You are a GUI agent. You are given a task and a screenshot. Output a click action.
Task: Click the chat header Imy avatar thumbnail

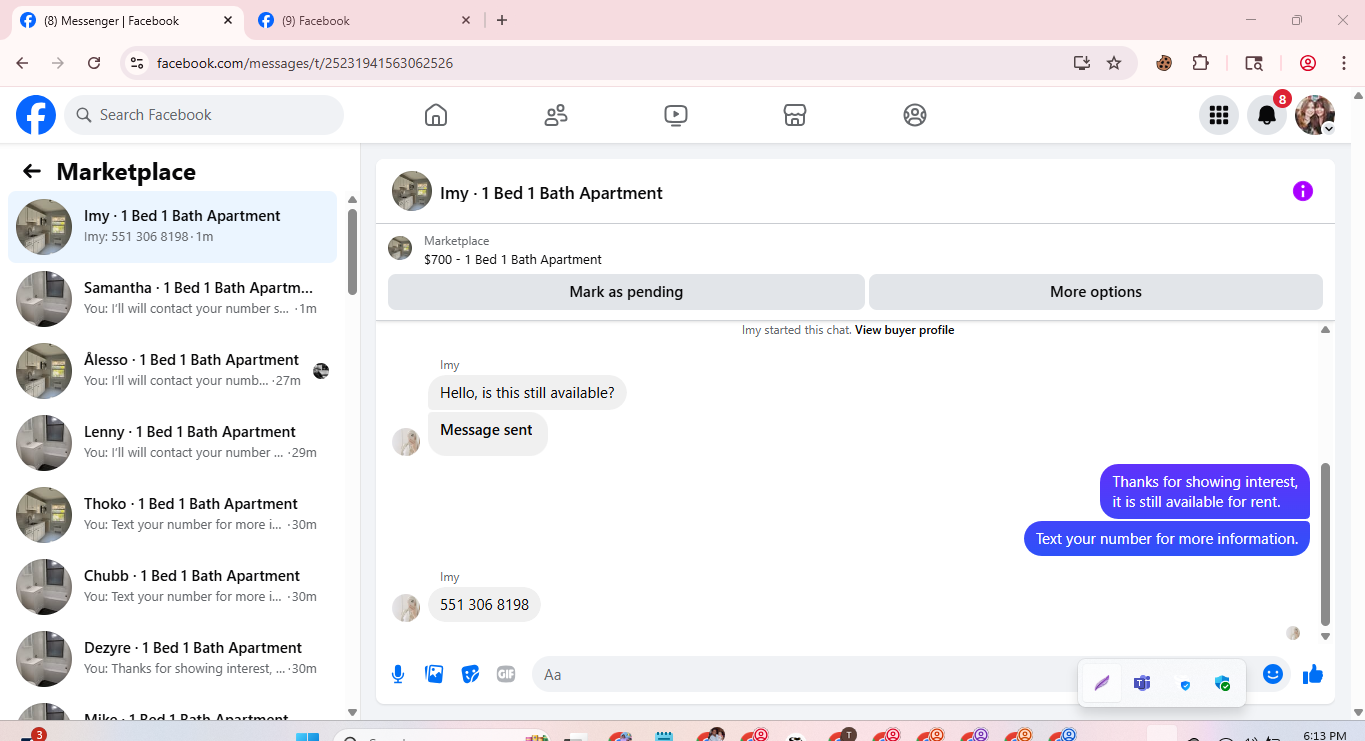(x=412, y=191)
